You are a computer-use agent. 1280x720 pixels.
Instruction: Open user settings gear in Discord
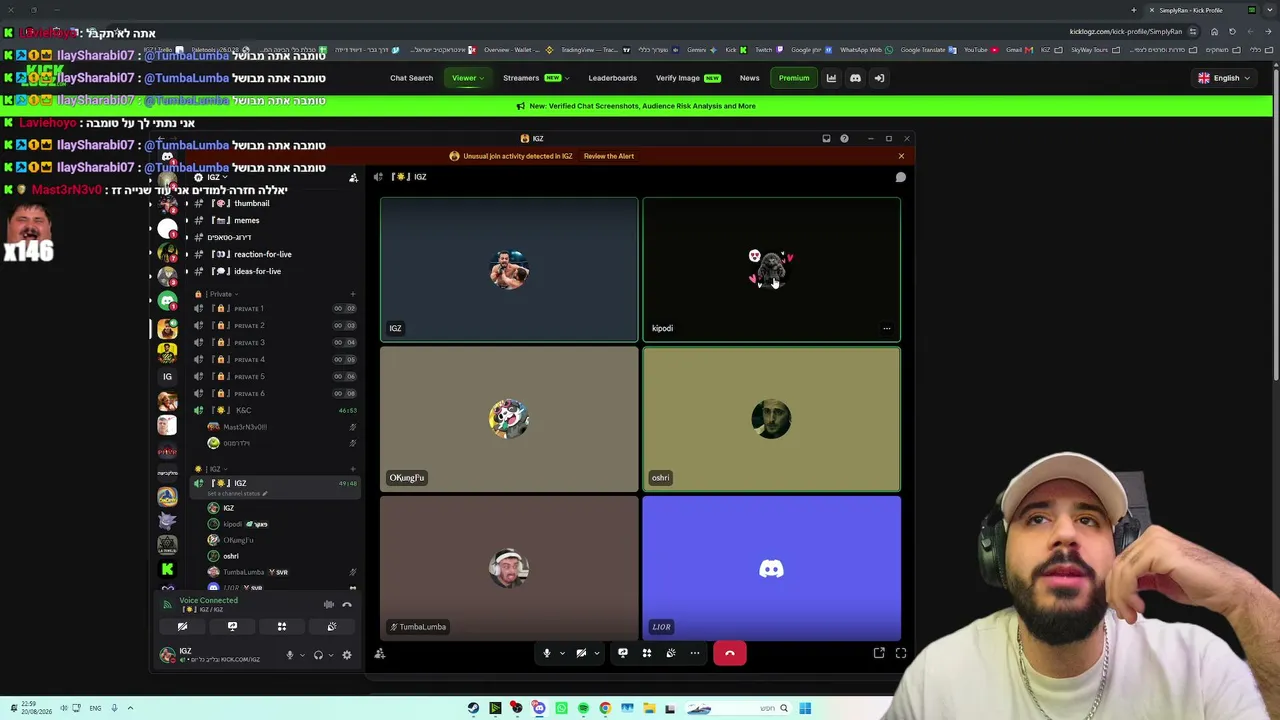pos(347,655)
